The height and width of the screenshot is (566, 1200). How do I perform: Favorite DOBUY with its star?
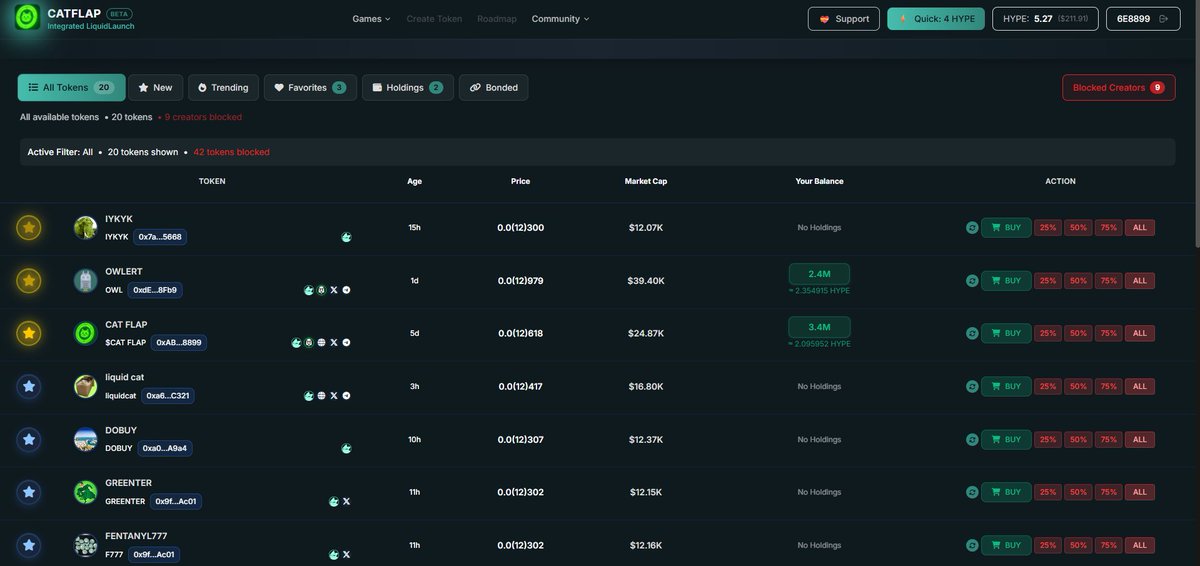(29, 439)
